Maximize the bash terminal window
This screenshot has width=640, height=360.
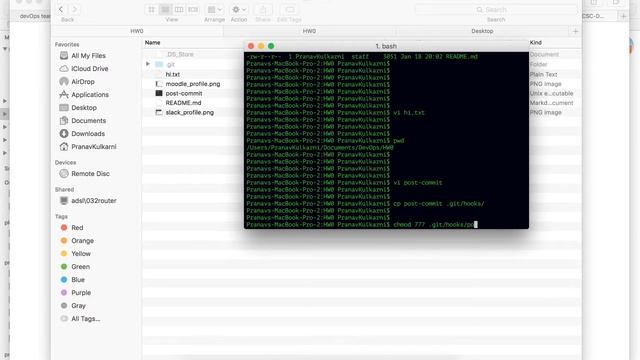[271, 46]
